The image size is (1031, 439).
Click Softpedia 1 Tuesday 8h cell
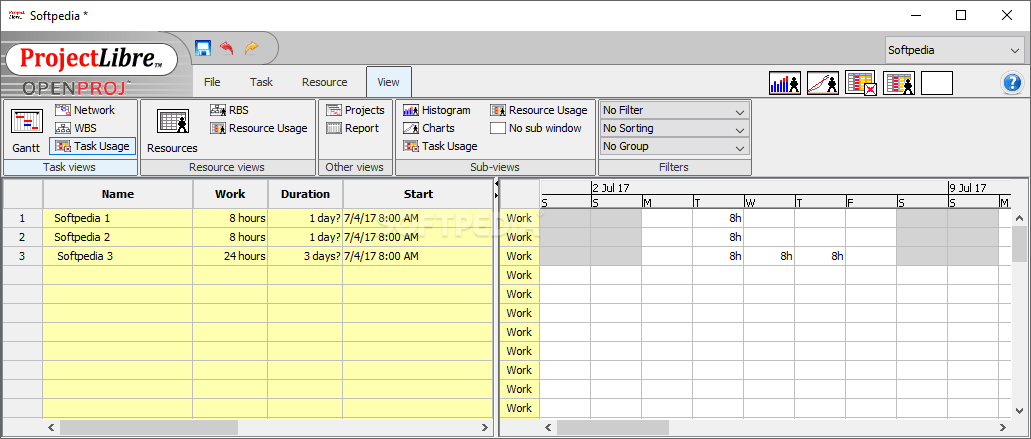718,218
